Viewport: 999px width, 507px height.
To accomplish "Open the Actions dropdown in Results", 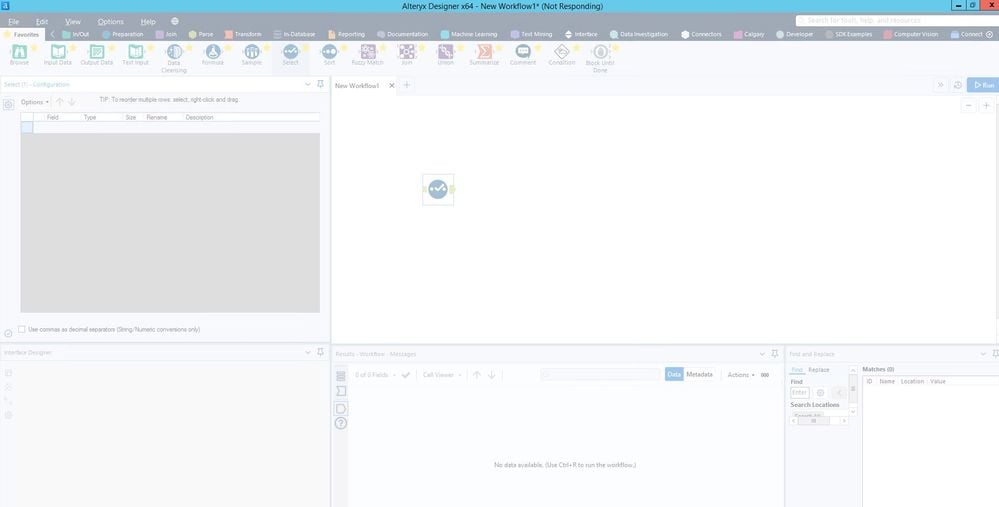I will point(741,375).
